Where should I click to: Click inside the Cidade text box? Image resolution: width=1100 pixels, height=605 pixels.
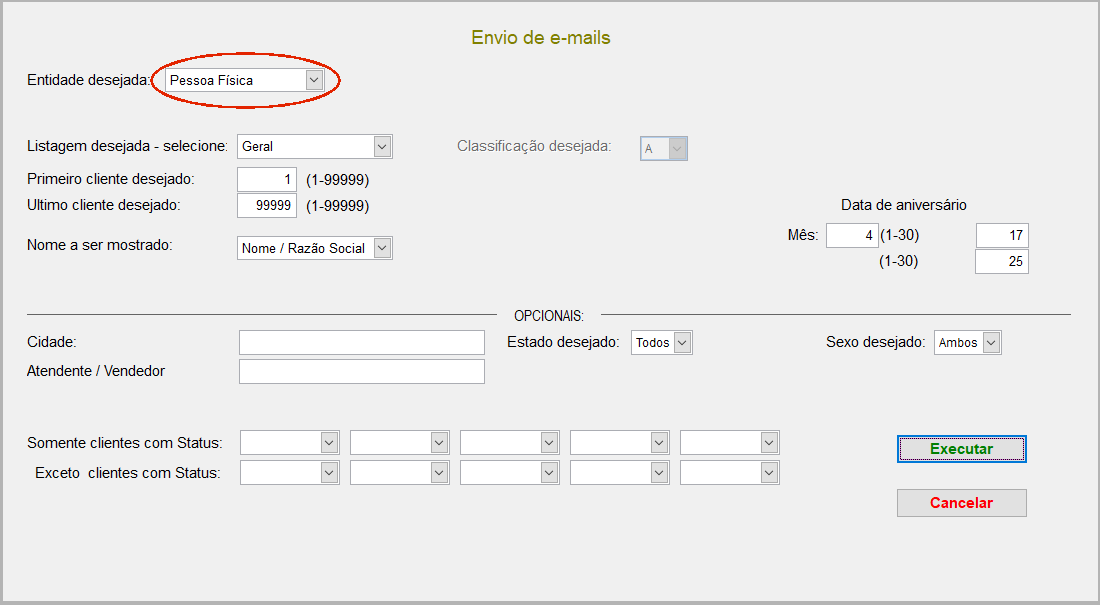(x=361, y=342)
